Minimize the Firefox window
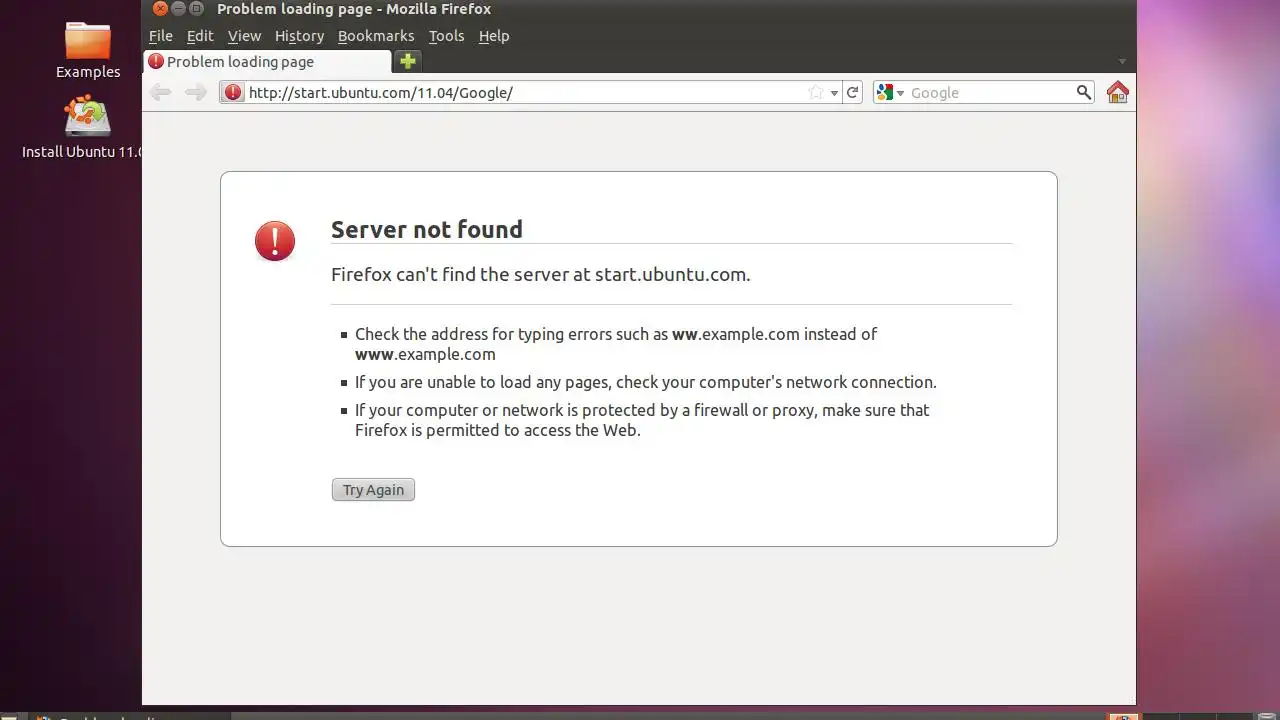 click(x=179, y=9)
